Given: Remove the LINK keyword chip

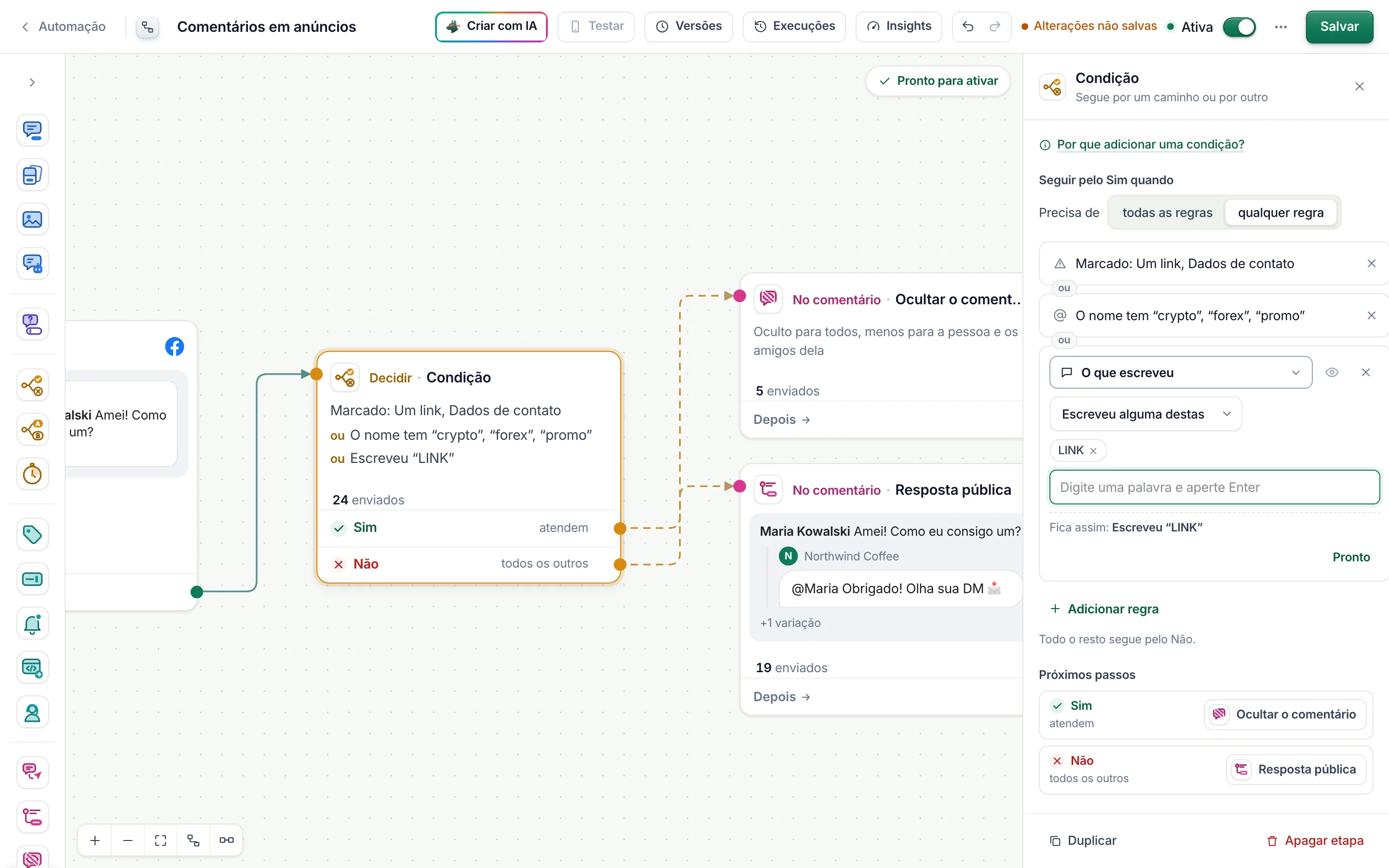Looking at the screenshot, I should (1093, 451).
